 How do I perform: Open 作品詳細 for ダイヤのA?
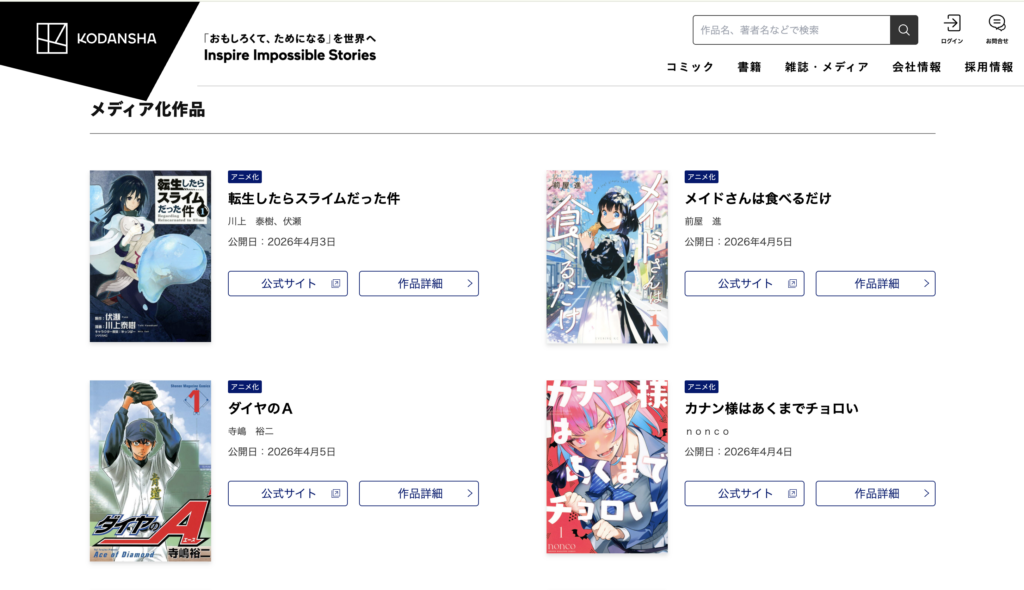click(419, 493)
